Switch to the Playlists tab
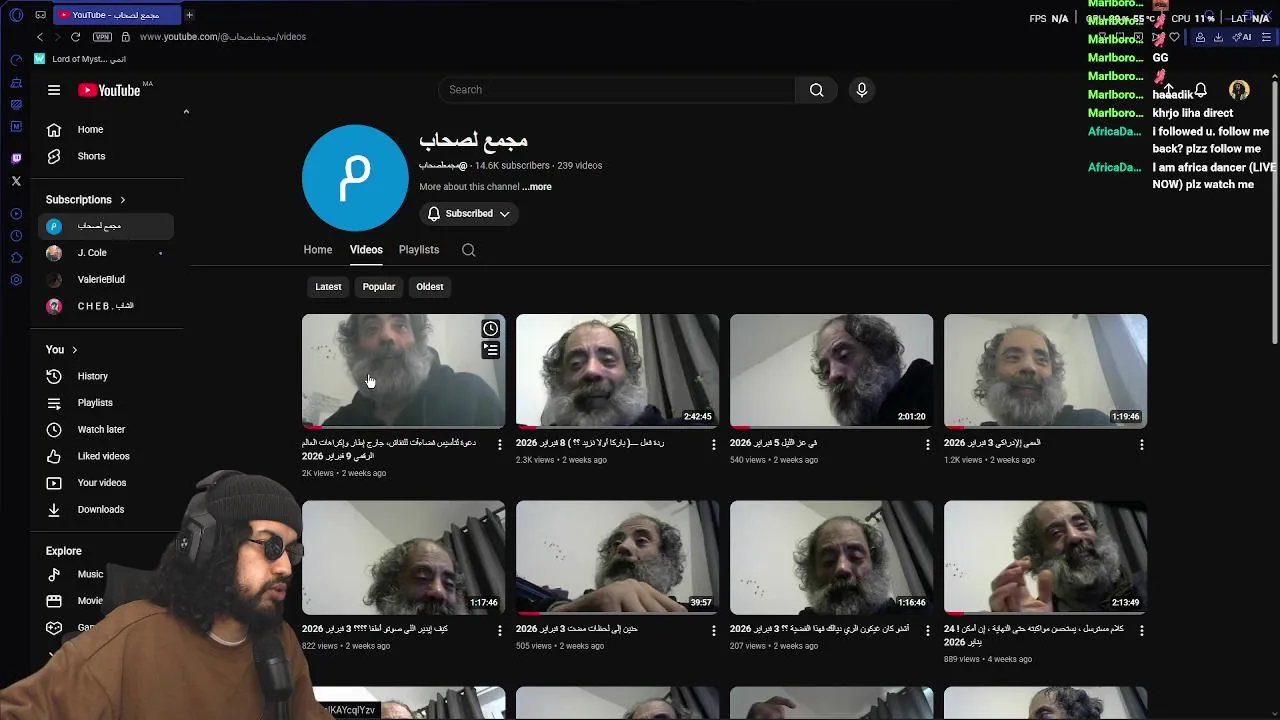The height and width of the screenshot is (720, 1280). pyautogui.click(x=419, y=250)
